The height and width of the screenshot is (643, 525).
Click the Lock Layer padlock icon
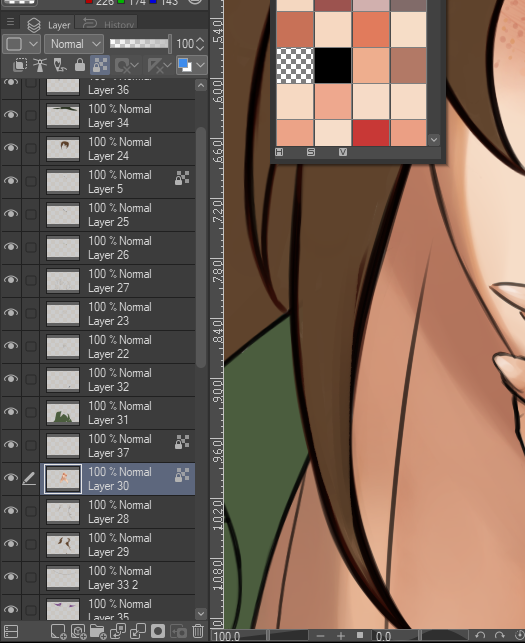80,65
